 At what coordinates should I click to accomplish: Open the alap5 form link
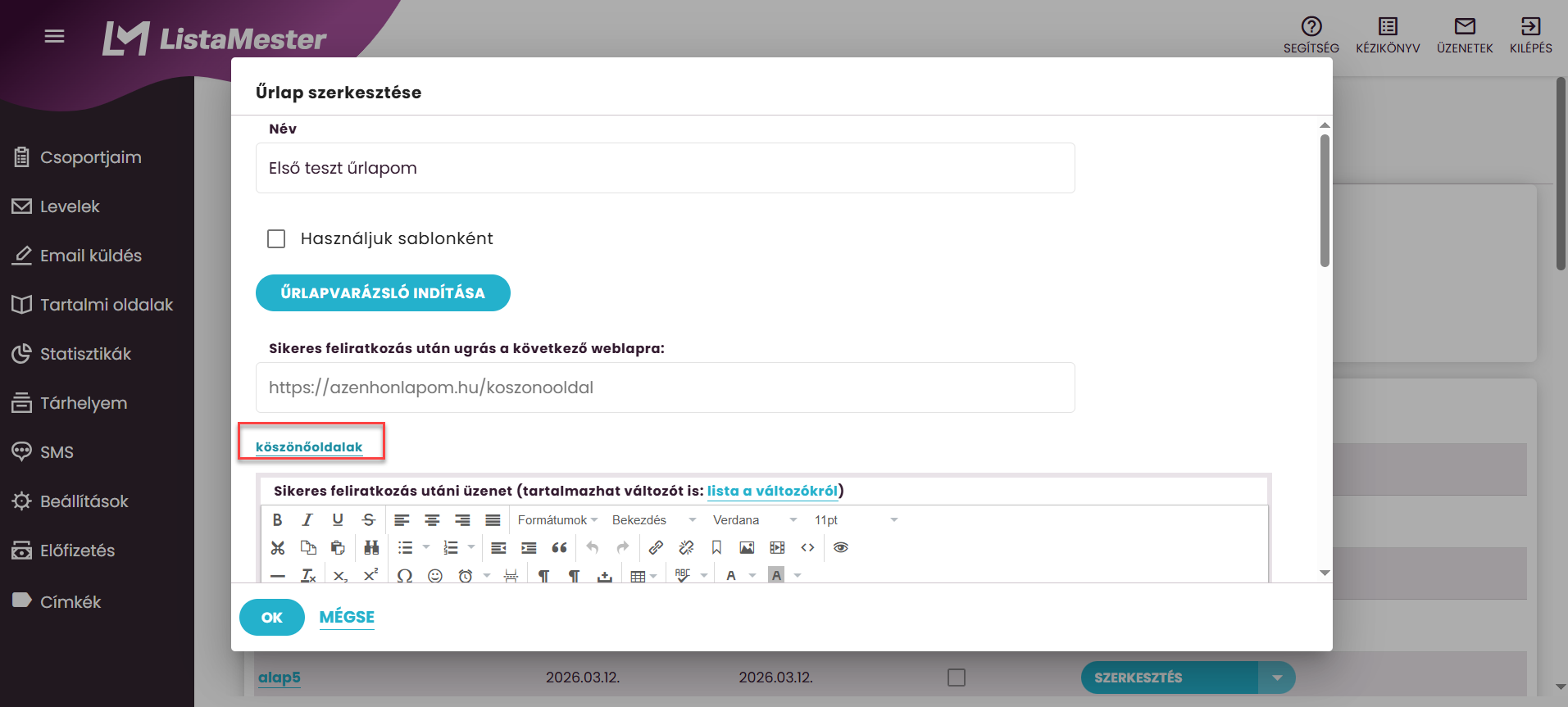point(280,678)
